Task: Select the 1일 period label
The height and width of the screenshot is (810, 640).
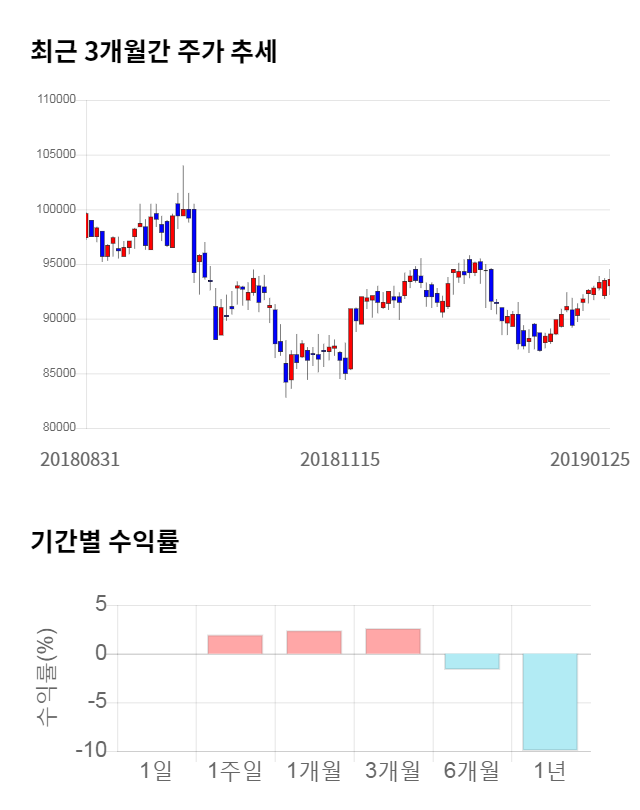Action: point(156,771)
